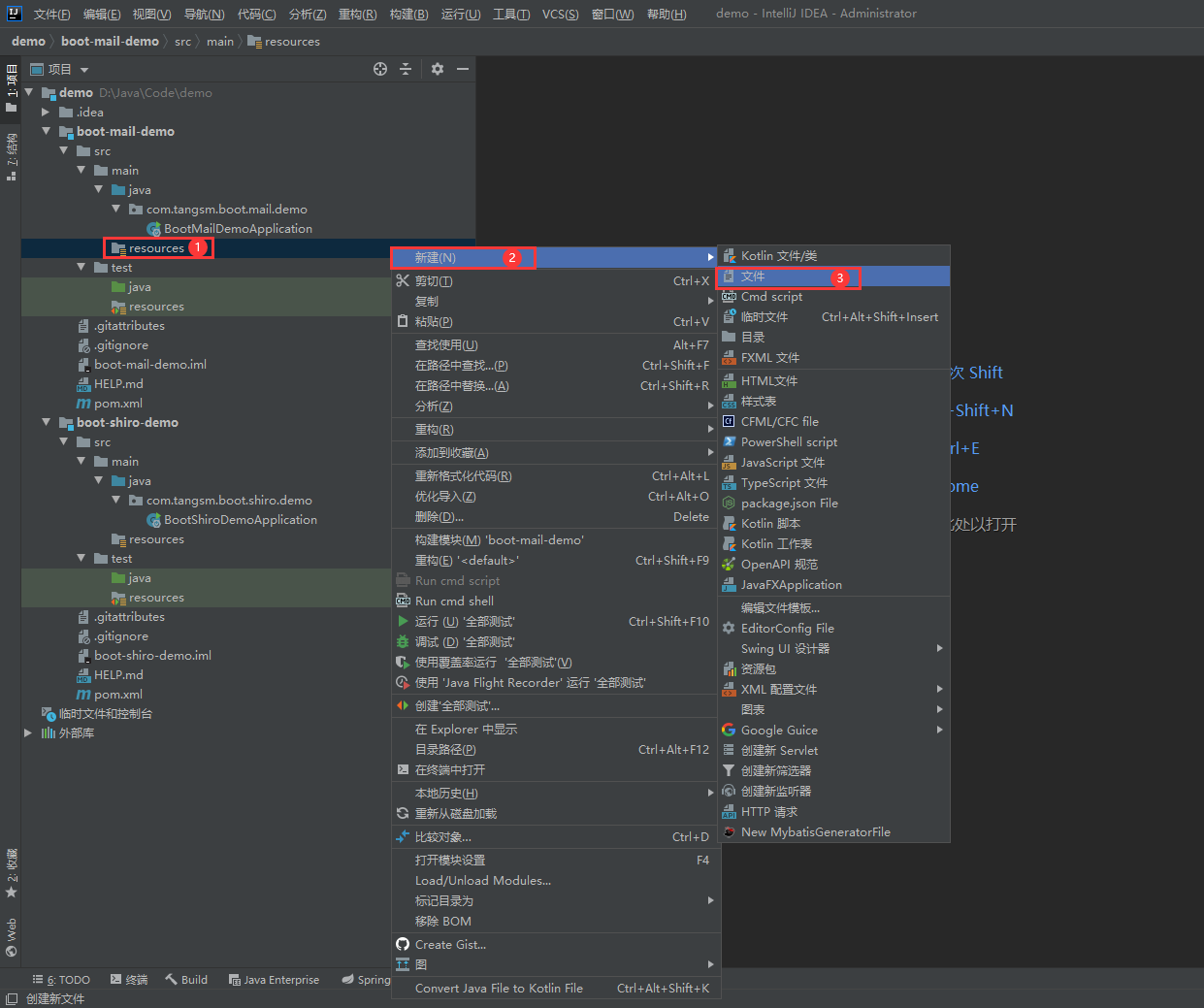Select 创建新 Servlet entry
This screenshot has height=1008, width=1204.
833,750
